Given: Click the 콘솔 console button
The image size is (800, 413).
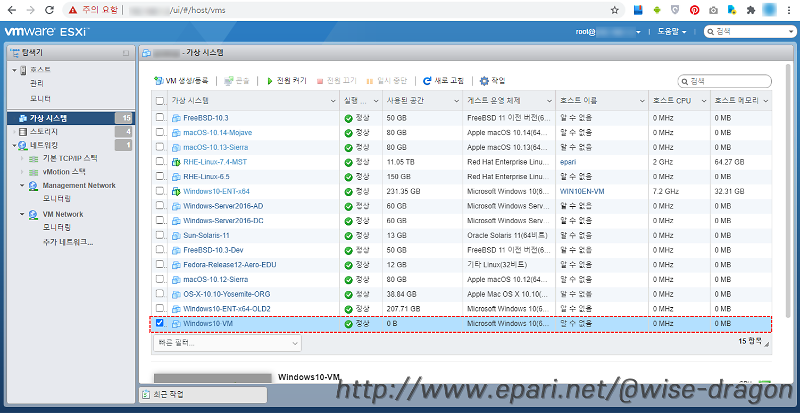Looking at the screenshot, I should pos(237,81).
